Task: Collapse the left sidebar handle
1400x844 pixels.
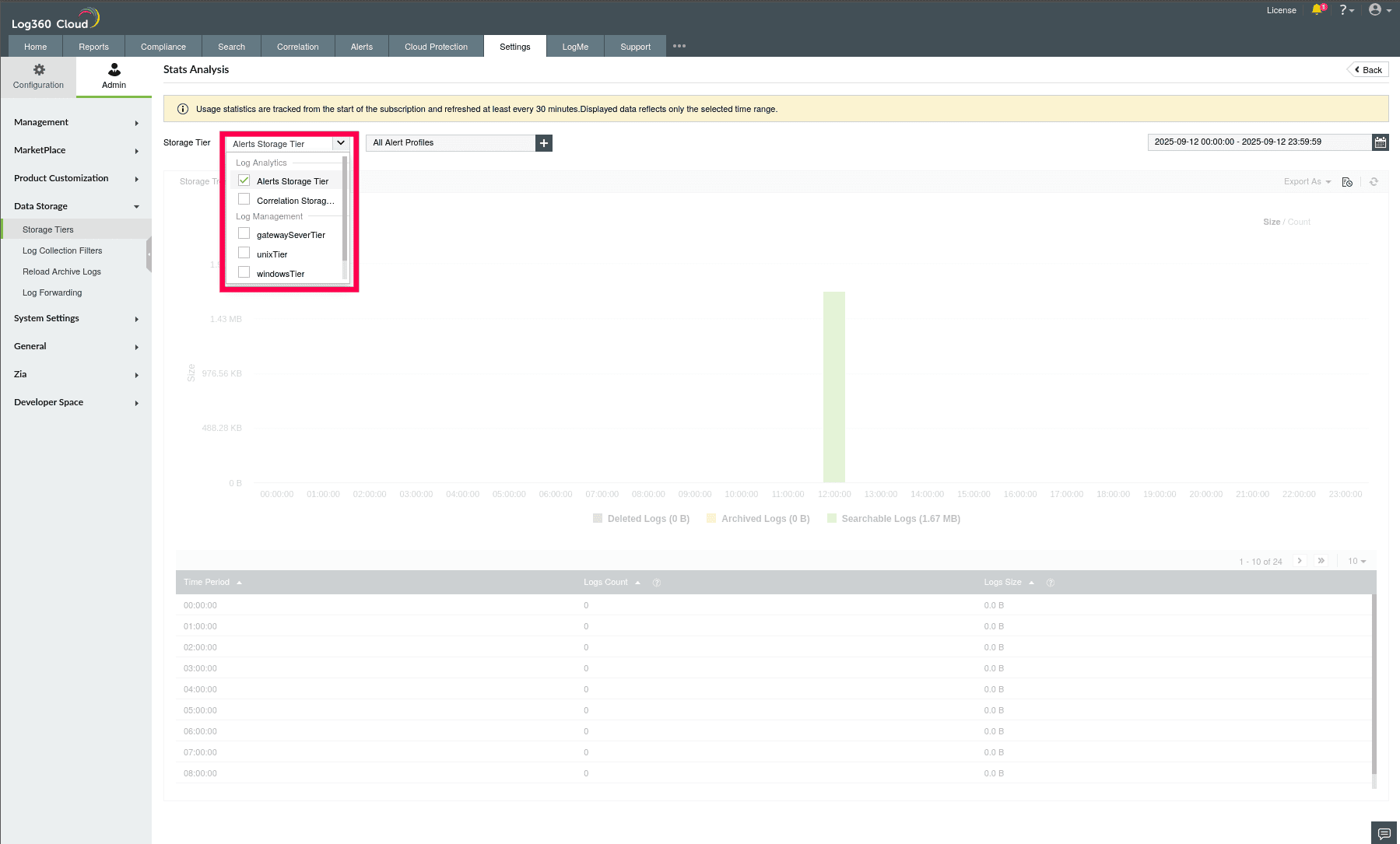Action: [x=149, y=255]
